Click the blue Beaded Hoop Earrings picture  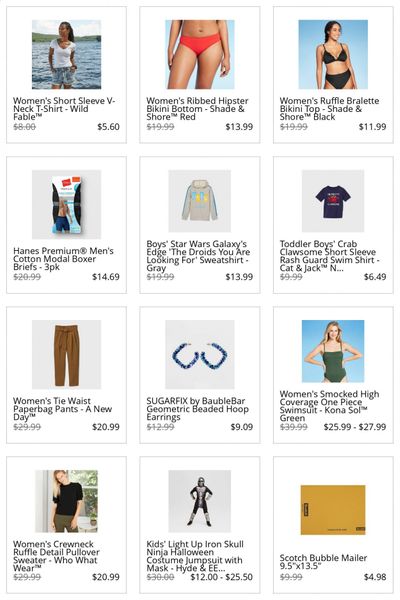[x=199, y=354]
